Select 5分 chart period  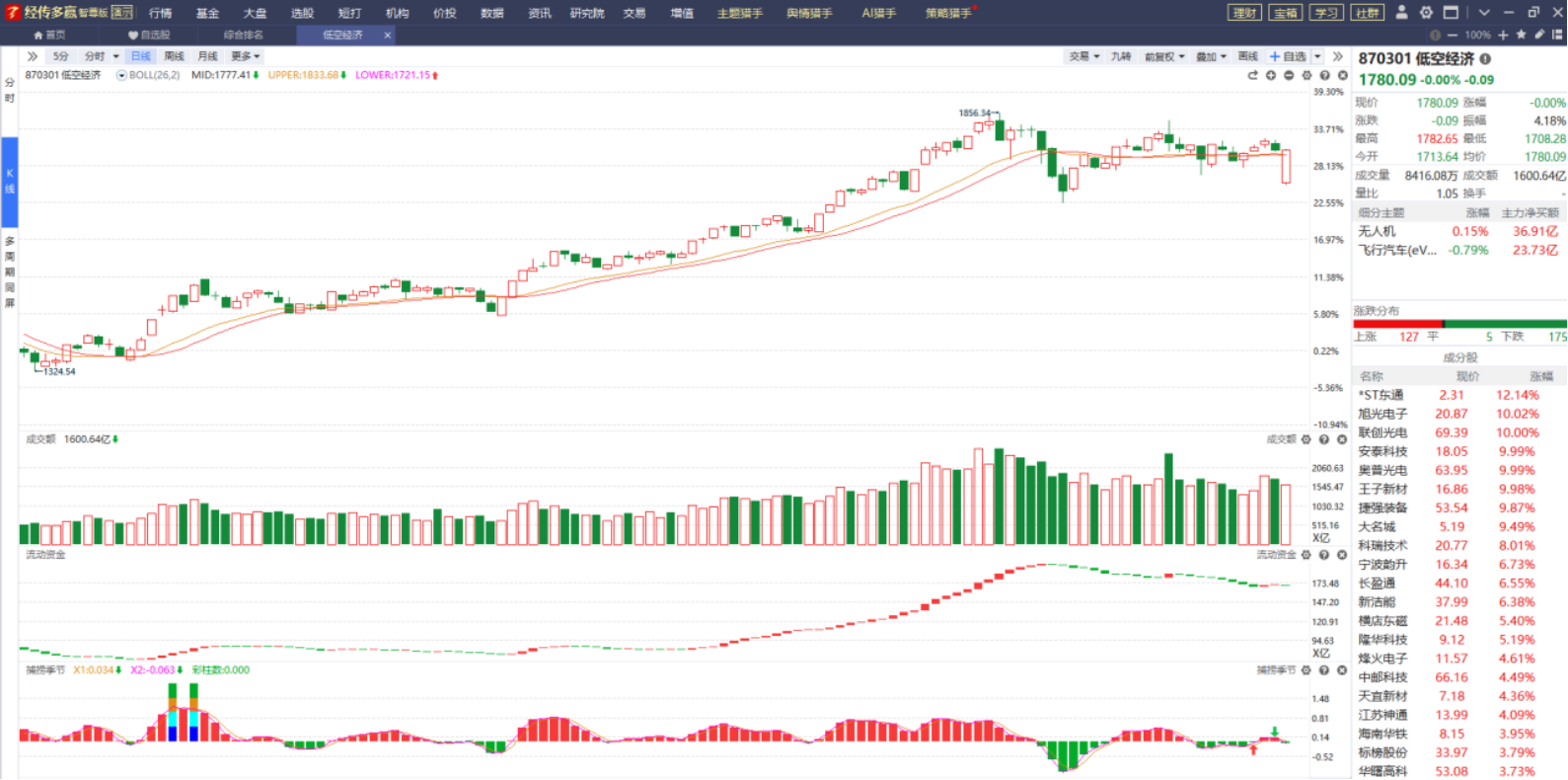point(61,56)
